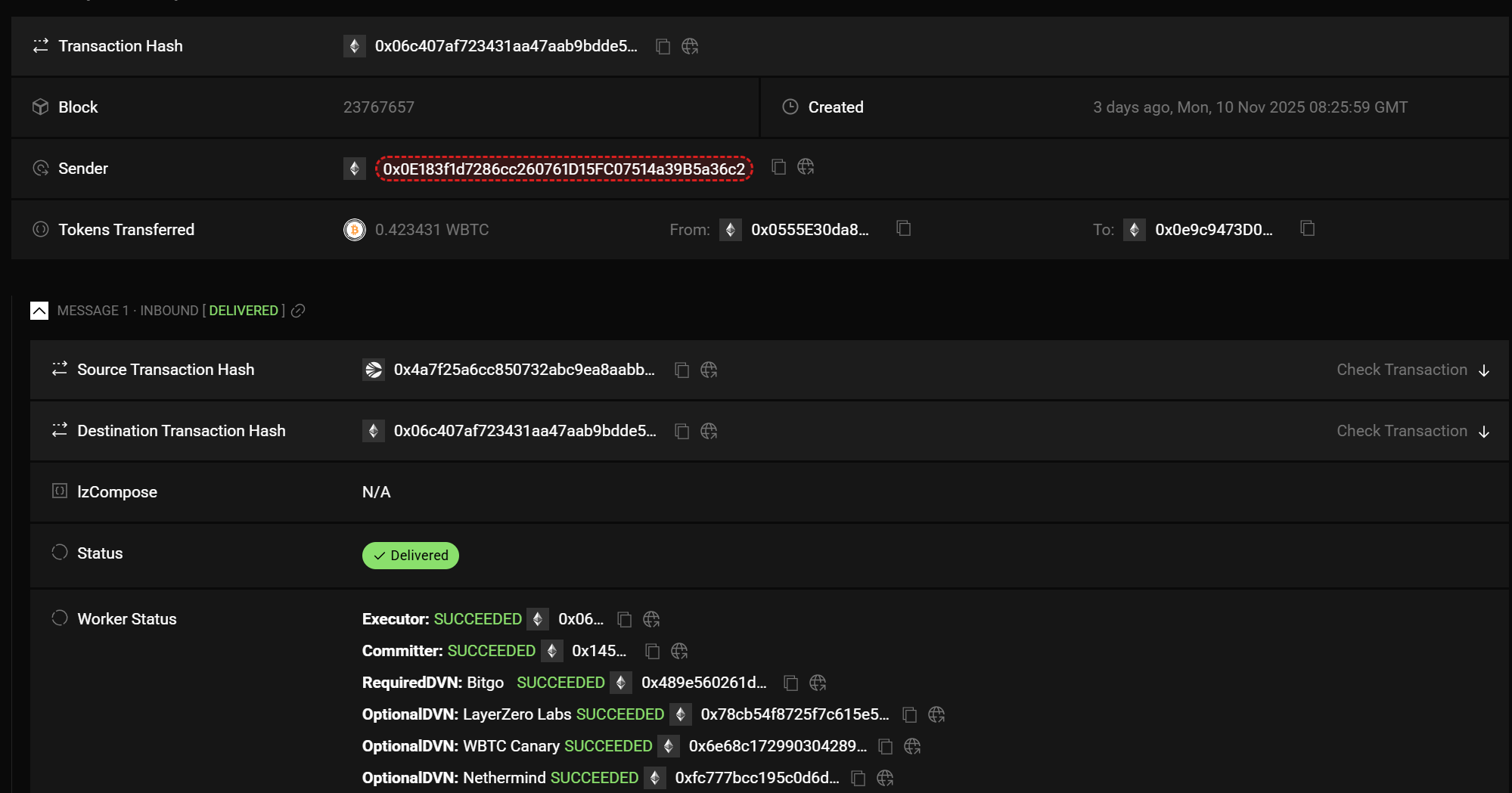Copy the LayerZero Labs DVN hash
This screenshot has width=1512, height=793.
tap(910, 715)
